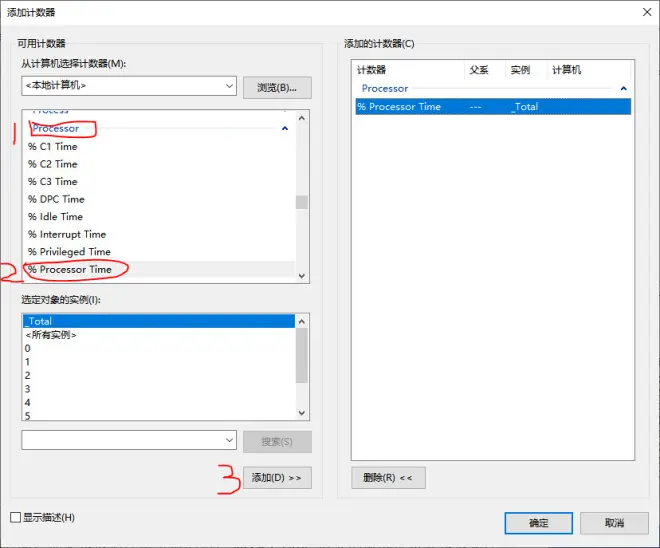
Task: Open the computer selection dropdown
Action: 129,86
